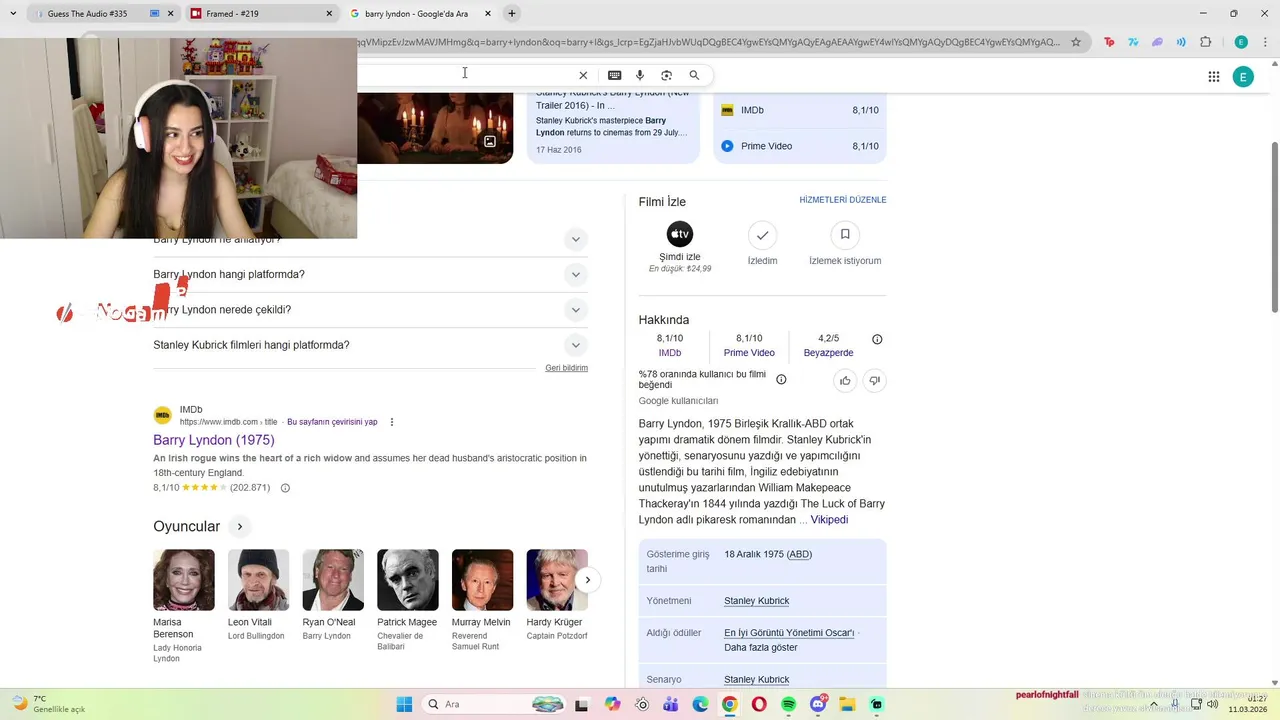Open the Google account avatar on page
1280x720 pixels.
click(x=1243, y=76)
